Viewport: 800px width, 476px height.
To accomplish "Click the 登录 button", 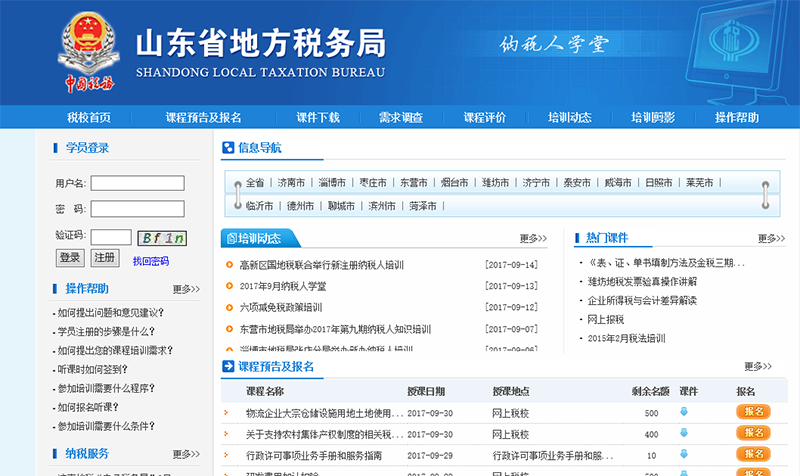I will click(x=70, y=258).
